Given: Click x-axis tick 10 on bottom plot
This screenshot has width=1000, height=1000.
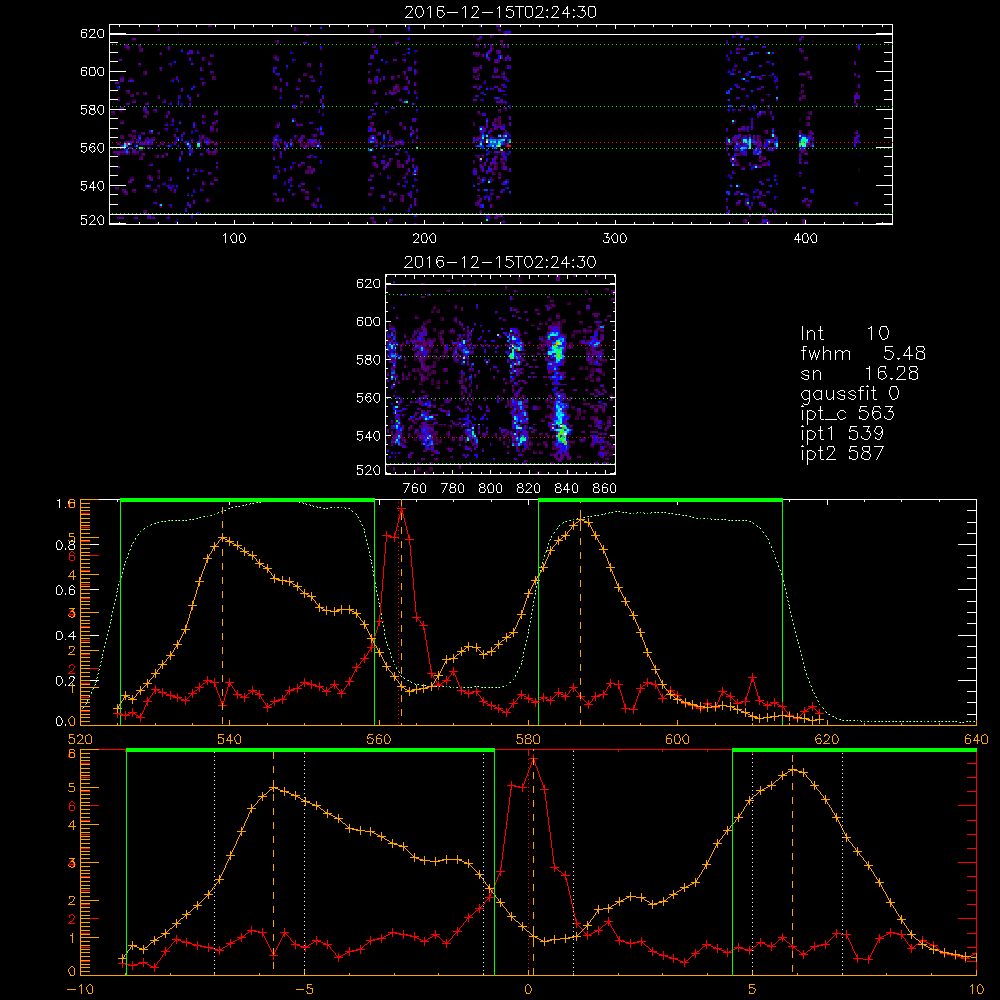Looking at the screenshot, I should (x=976, y=990).
